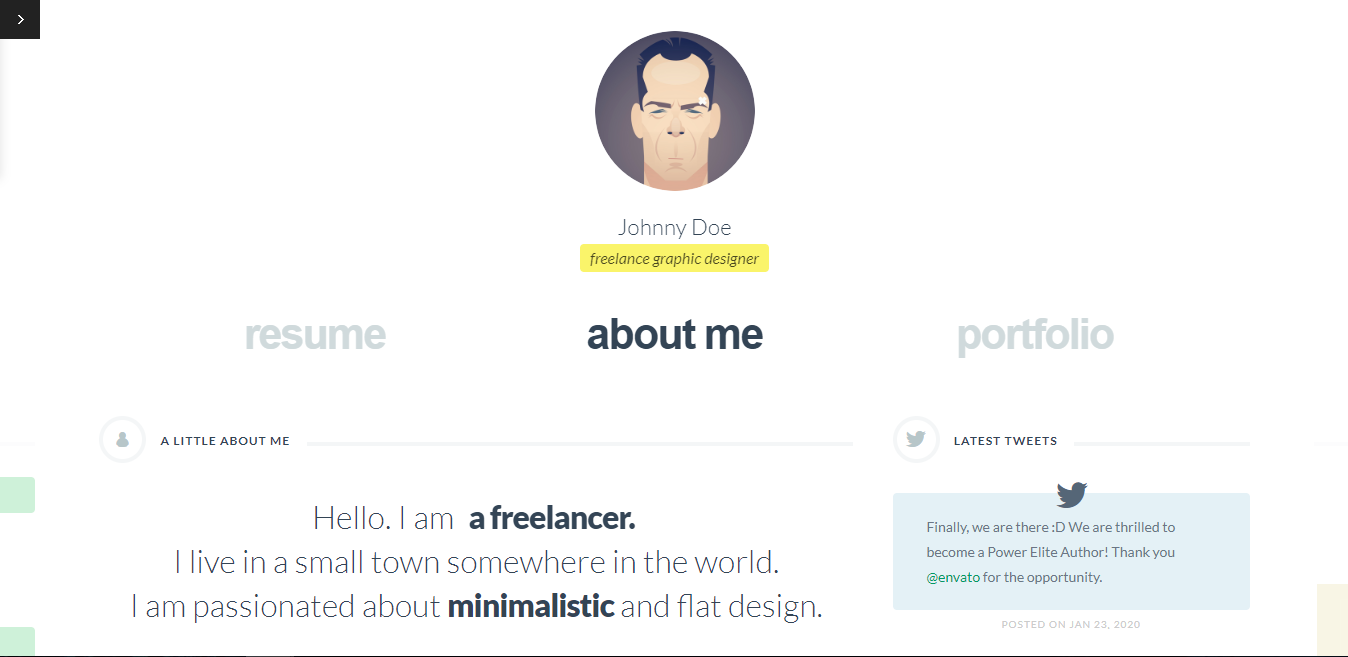The width and height of the screenshot is (1348, 657).
Task: Open the portfolio tab
Action: click(1035, 335)
